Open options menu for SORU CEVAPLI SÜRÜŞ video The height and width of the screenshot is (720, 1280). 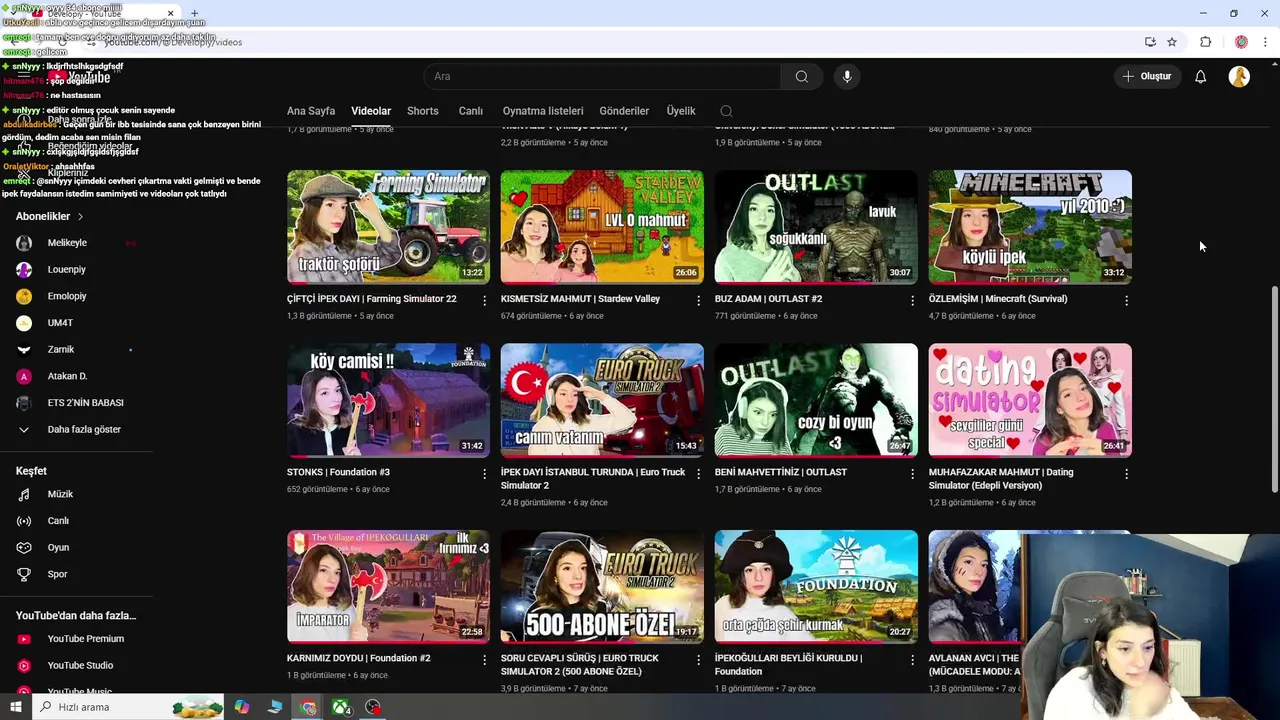click(x=699, y=660)
